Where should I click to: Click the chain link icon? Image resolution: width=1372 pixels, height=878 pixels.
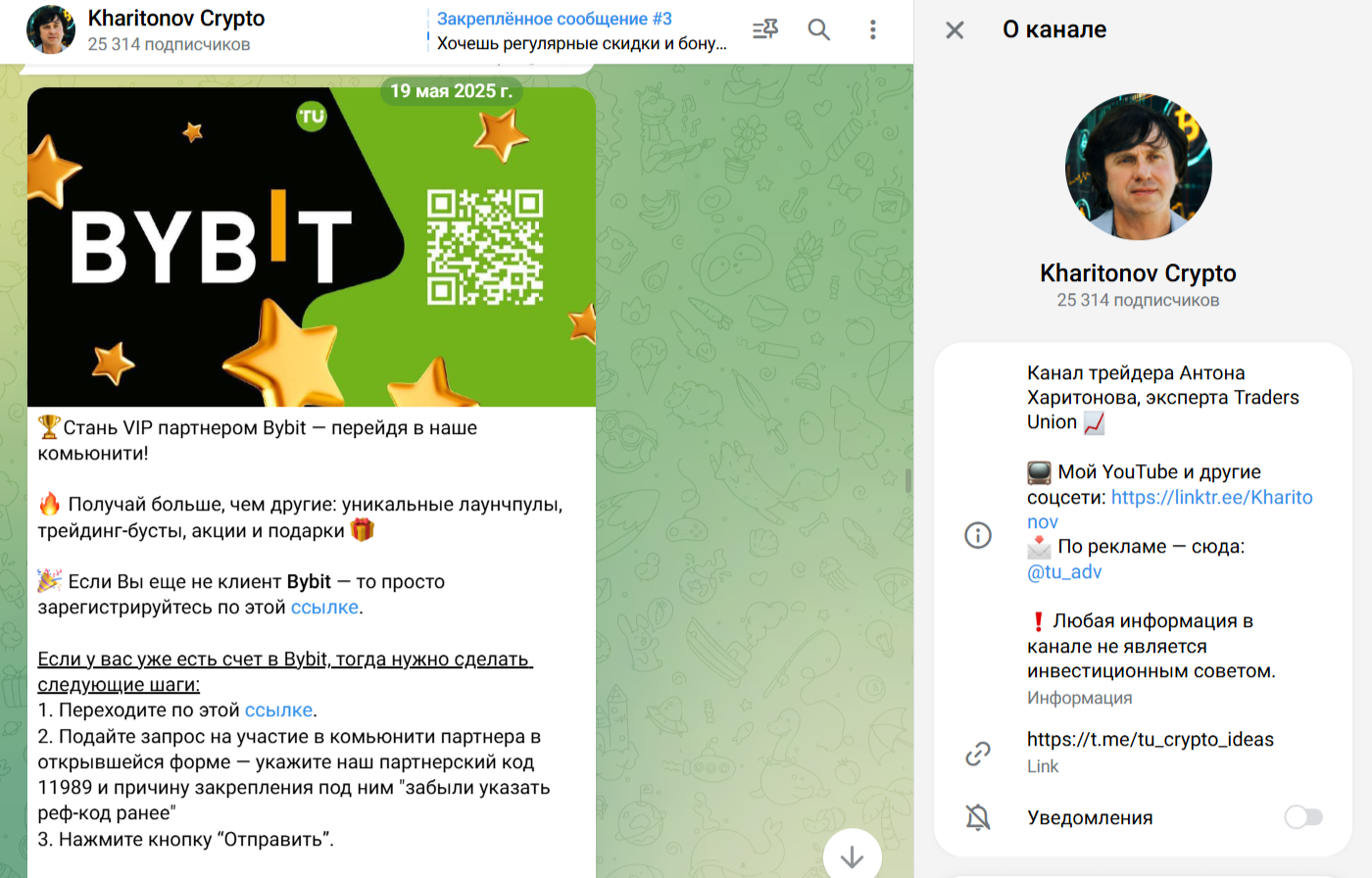pyautogui.click(x=978, y=753)
